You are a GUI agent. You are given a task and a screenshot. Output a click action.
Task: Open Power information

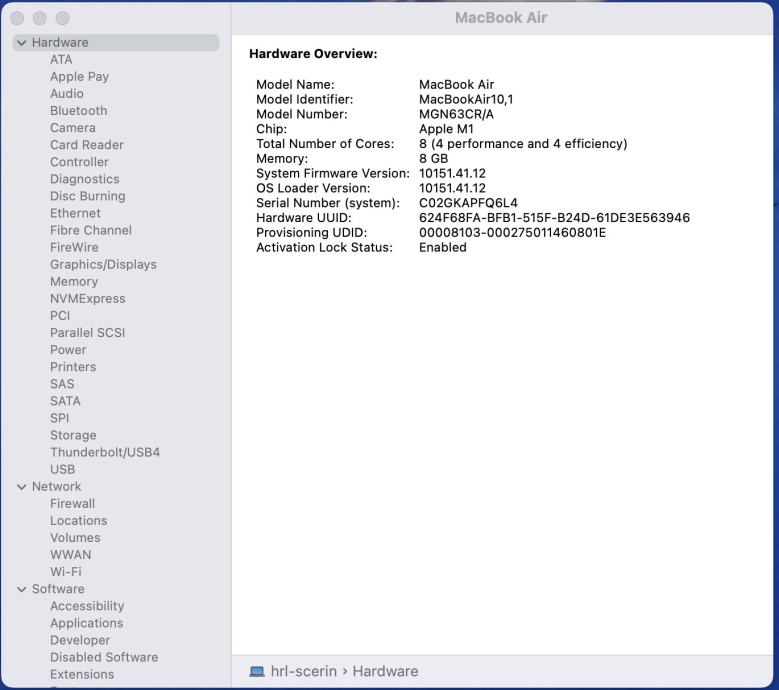68,350
